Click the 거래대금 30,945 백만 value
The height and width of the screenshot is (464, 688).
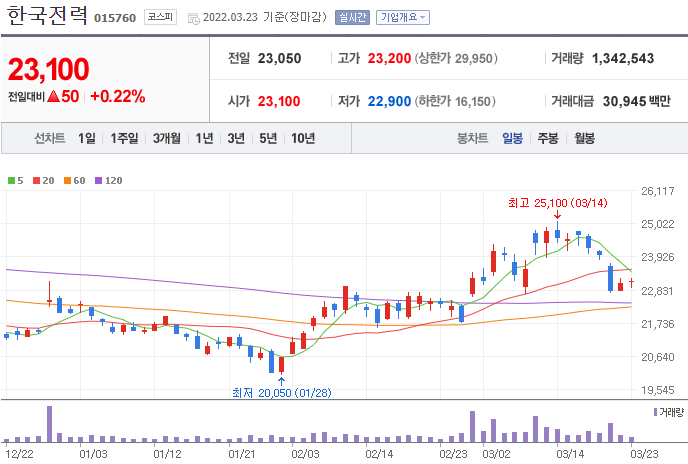tap(637, 101)
